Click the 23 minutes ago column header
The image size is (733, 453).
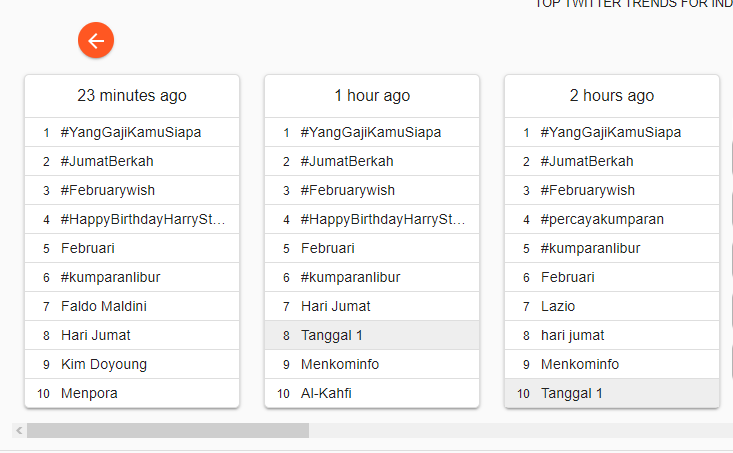point(132,96)
